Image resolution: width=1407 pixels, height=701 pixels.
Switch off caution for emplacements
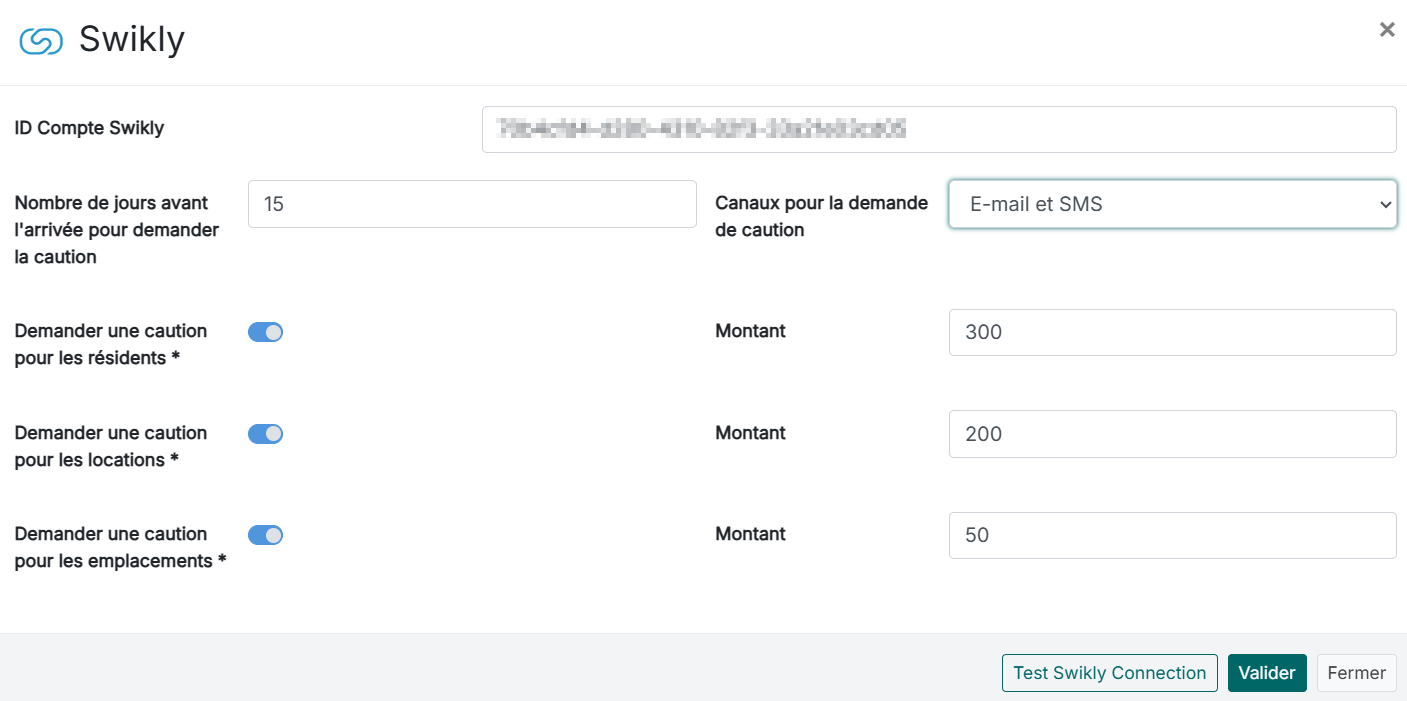265,535
